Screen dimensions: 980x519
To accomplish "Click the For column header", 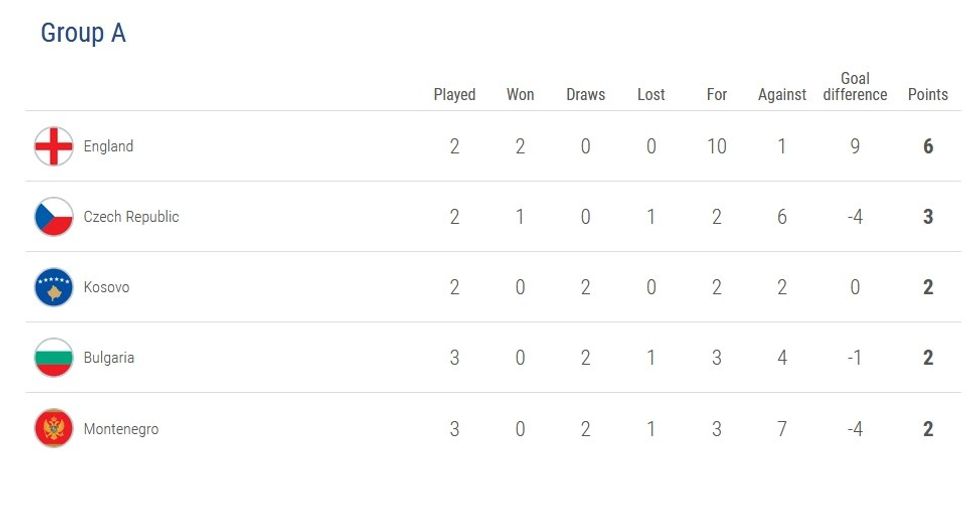I will click(717, 95).
